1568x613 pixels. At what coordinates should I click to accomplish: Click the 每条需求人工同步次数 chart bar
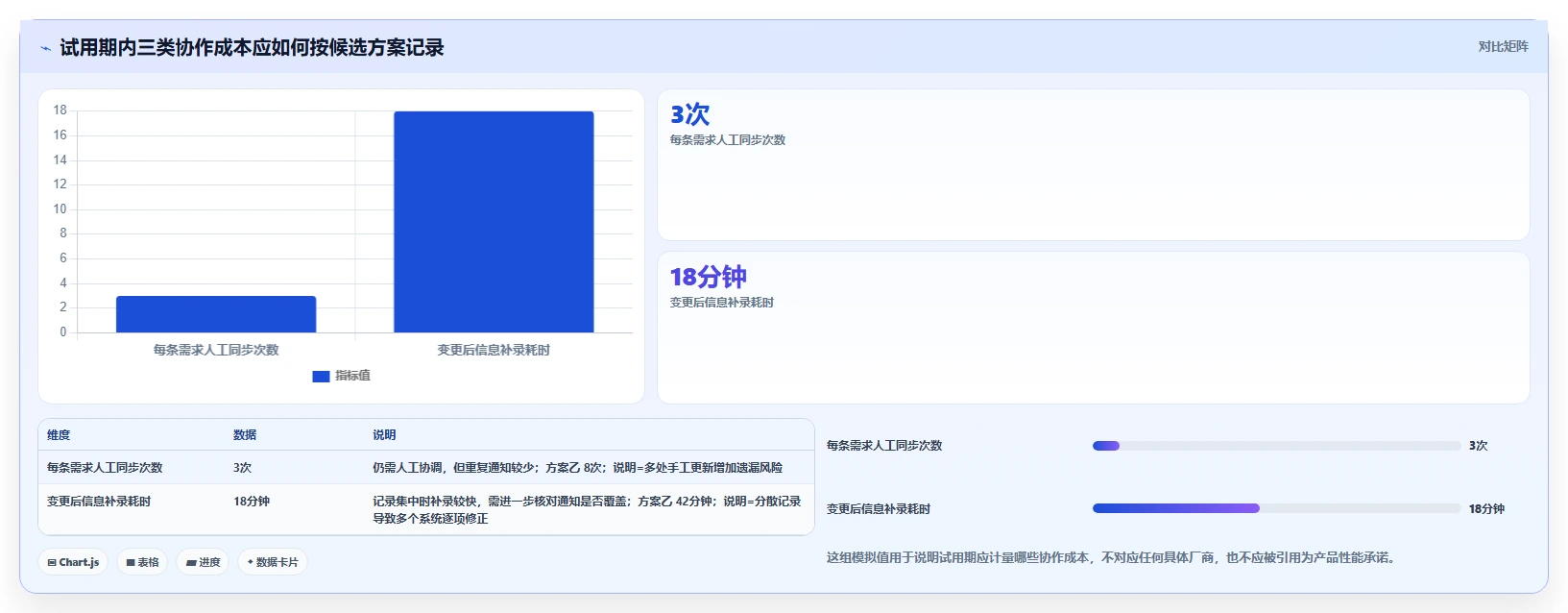(216, 314)
